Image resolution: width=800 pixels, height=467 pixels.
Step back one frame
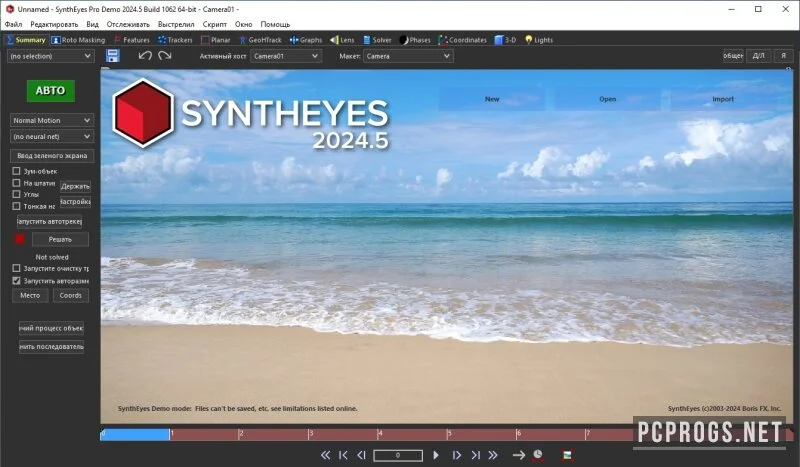click(361, 455)
